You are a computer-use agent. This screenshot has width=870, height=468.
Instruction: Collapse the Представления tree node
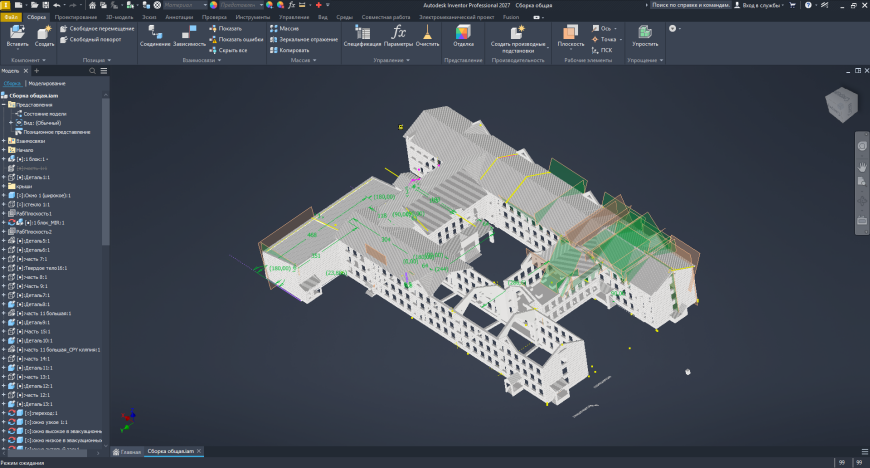4,104
